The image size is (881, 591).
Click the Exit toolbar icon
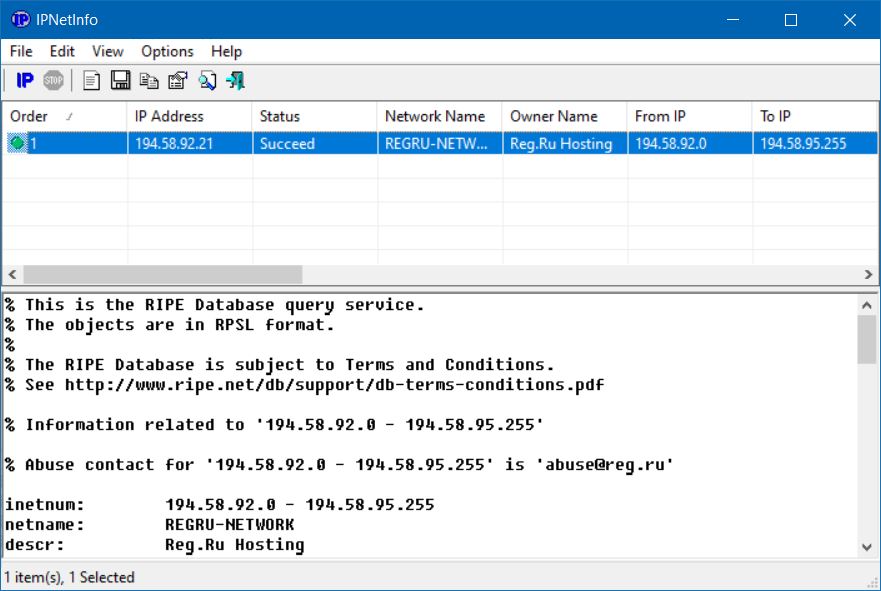[236, 81]
